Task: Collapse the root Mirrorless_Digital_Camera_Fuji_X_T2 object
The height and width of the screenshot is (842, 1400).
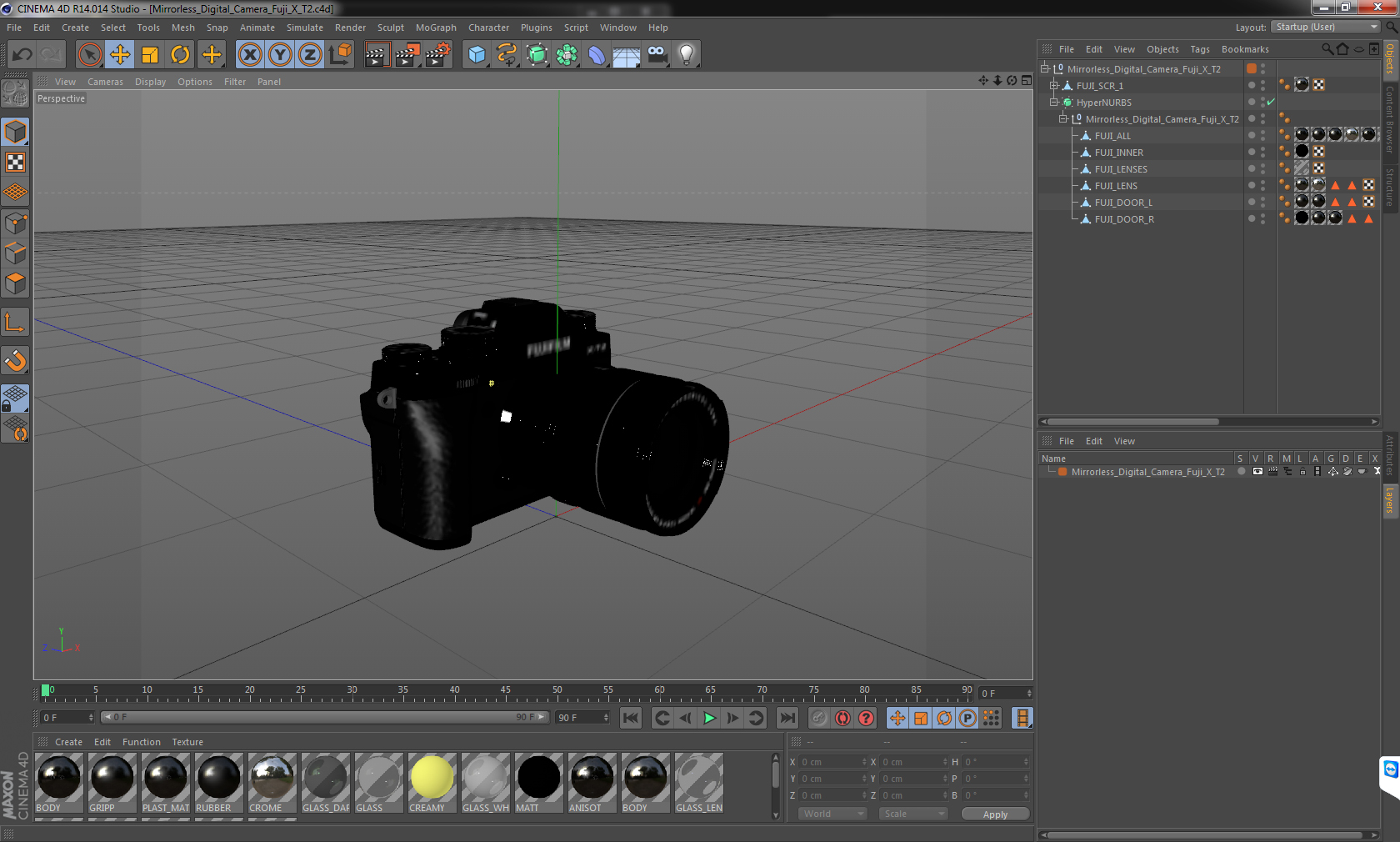Action: [x=1045, y=68]
